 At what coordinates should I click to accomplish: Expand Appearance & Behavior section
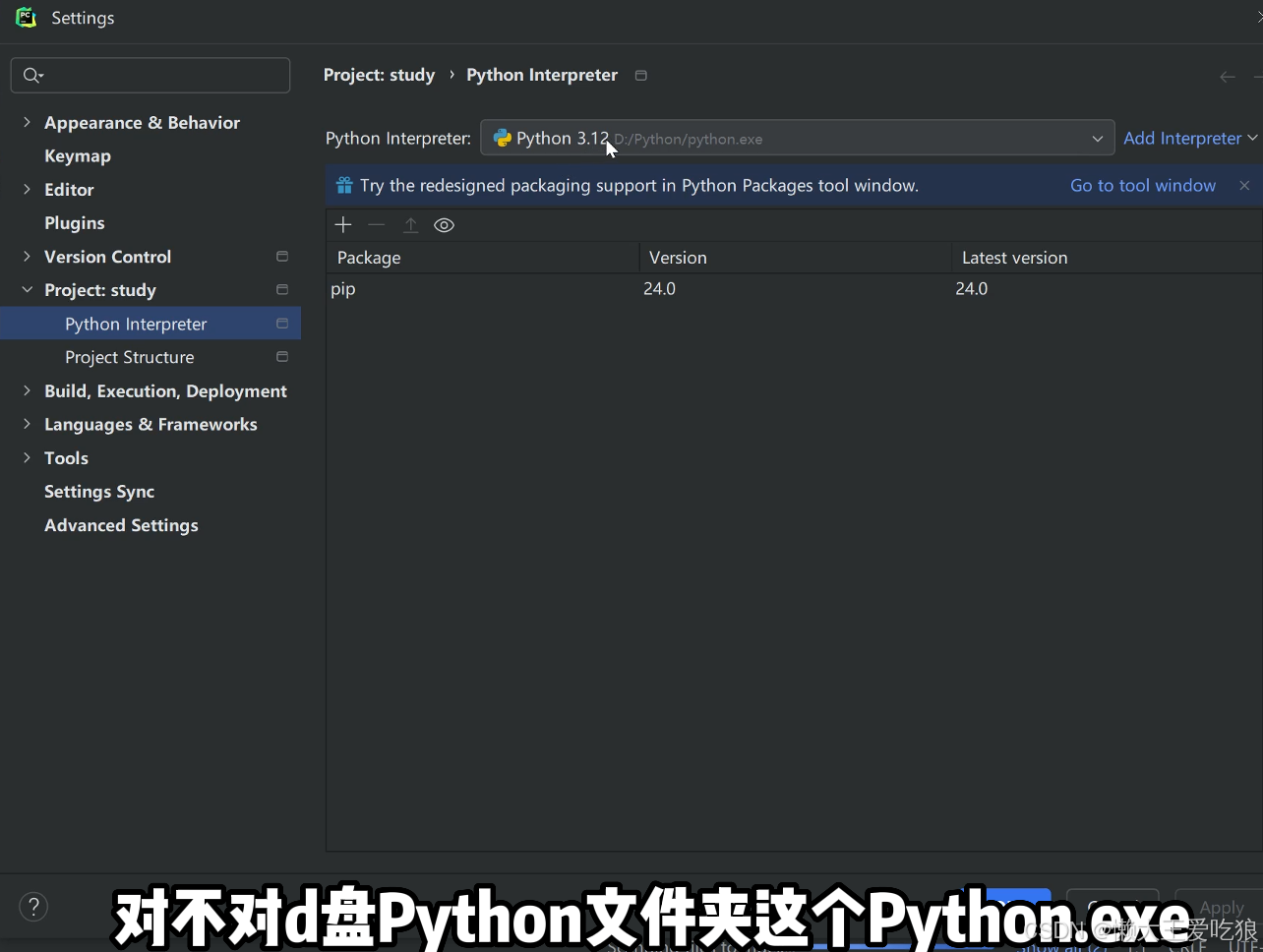pos(27,122)
